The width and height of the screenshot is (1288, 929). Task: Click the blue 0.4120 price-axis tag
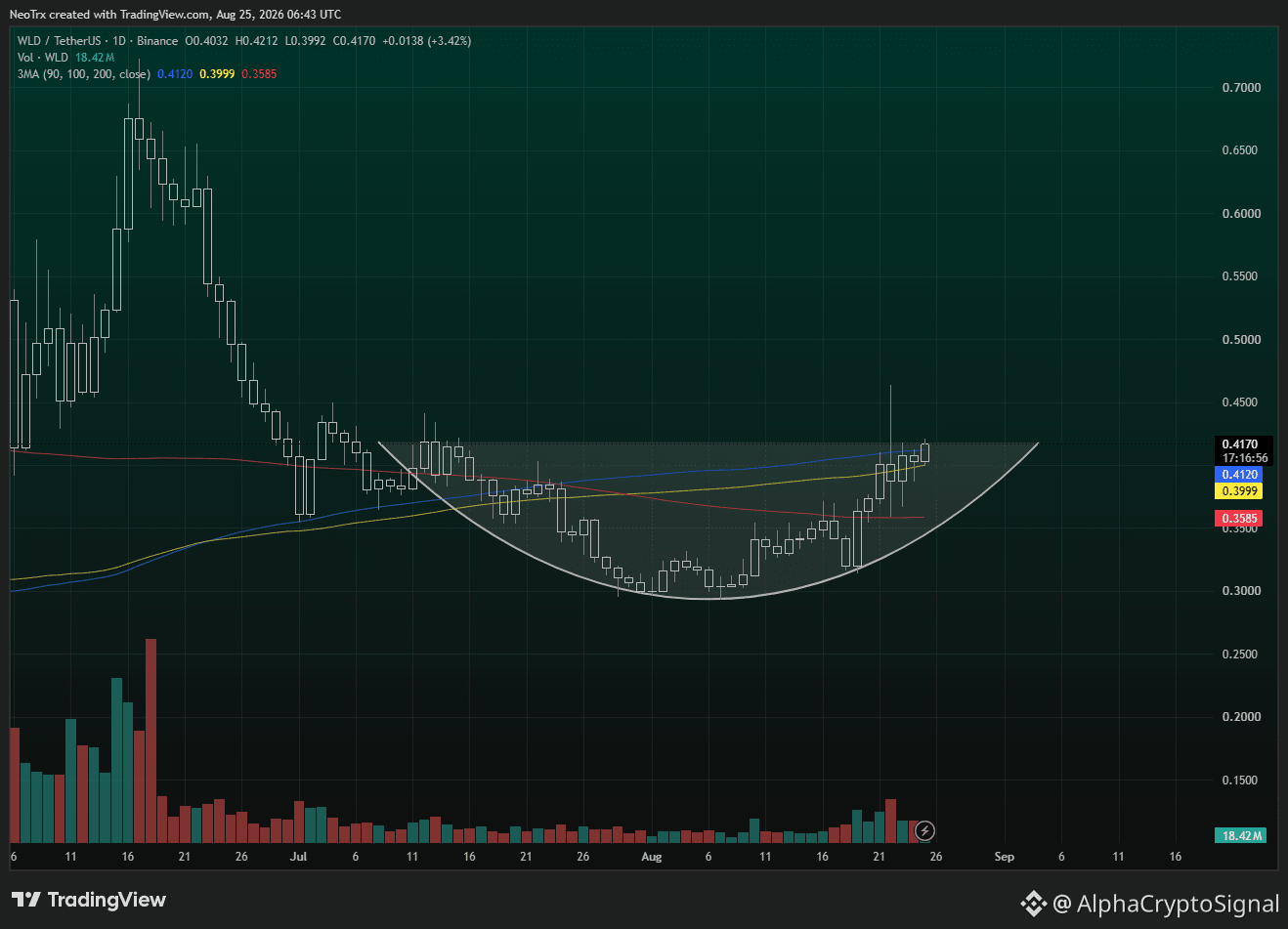[x=1238, y=475]
